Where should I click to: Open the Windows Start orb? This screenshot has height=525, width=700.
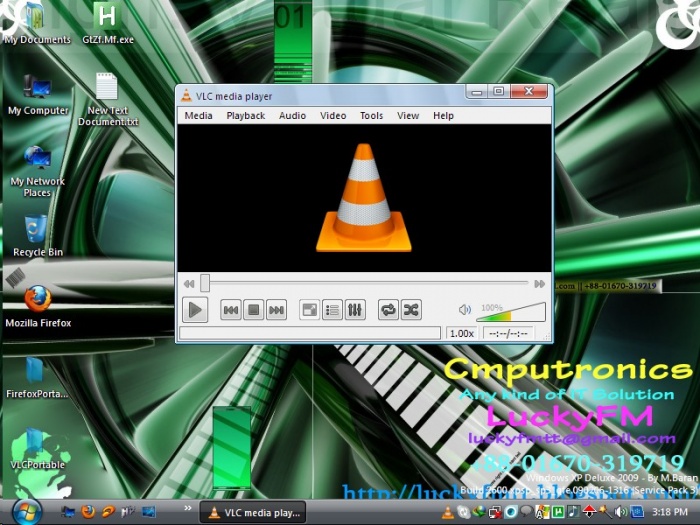coord(26,512)
